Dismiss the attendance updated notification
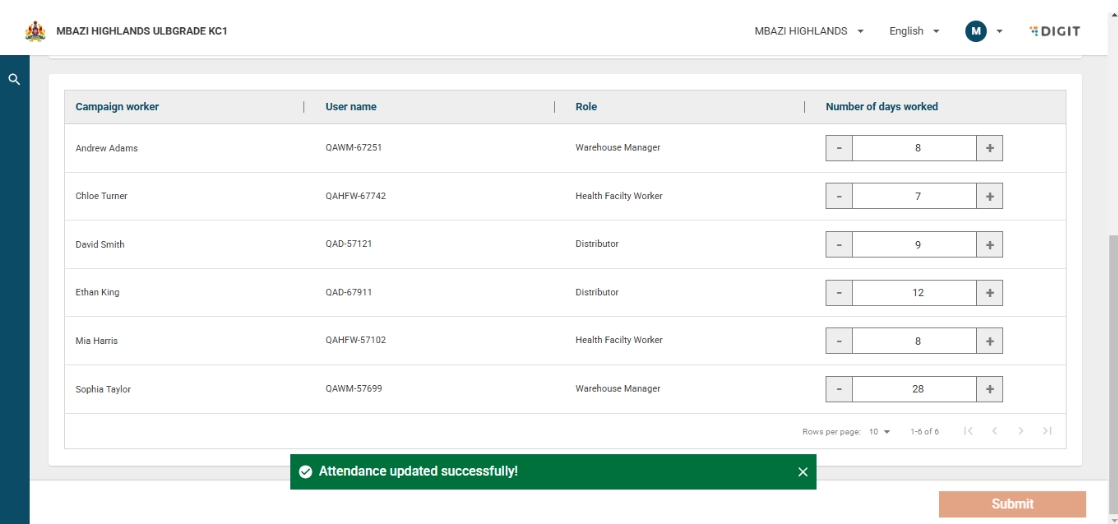The height and width of the screenshot is (524, 1118). click(802, 472)
